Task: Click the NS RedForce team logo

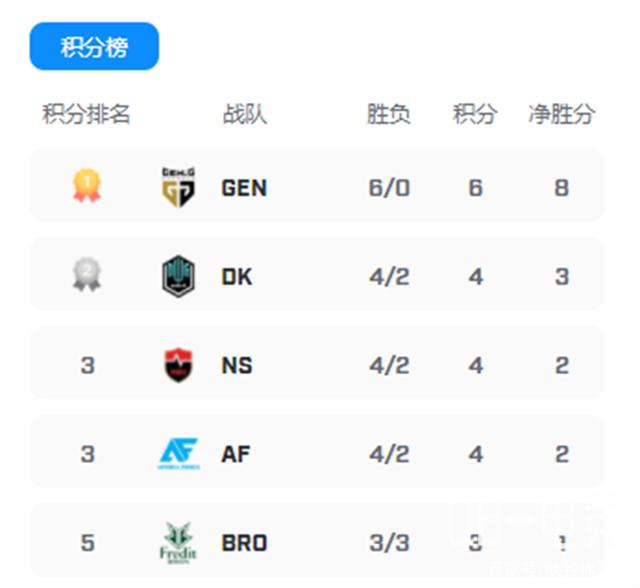Action: pos(178,365)
